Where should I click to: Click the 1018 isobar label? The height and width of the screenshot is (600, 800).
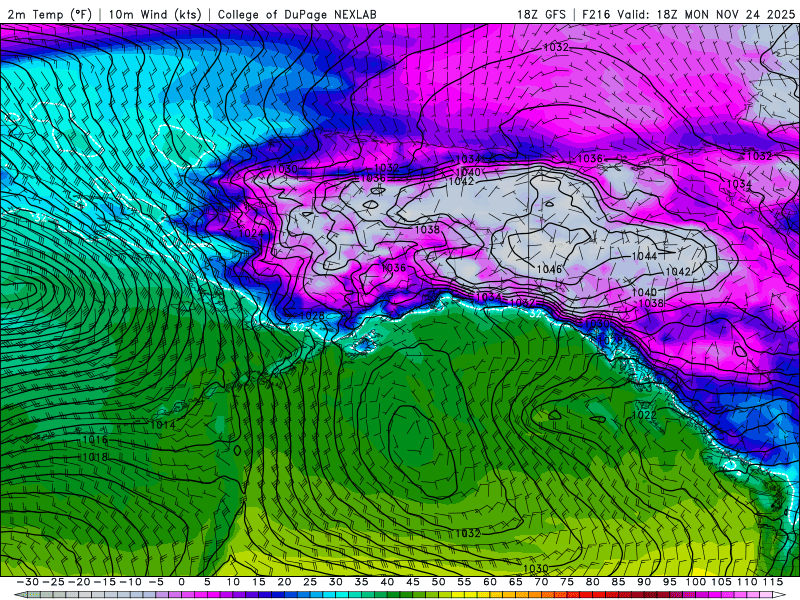95,457
